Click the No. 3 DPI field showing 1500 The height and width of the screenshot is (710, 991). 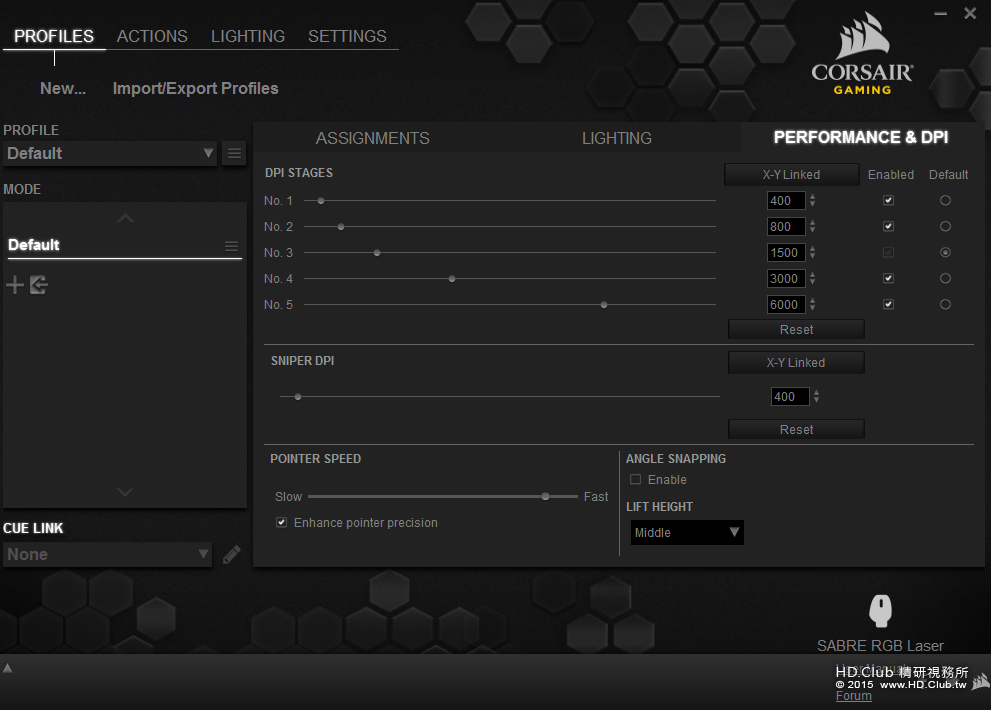(x=786, y=252)
